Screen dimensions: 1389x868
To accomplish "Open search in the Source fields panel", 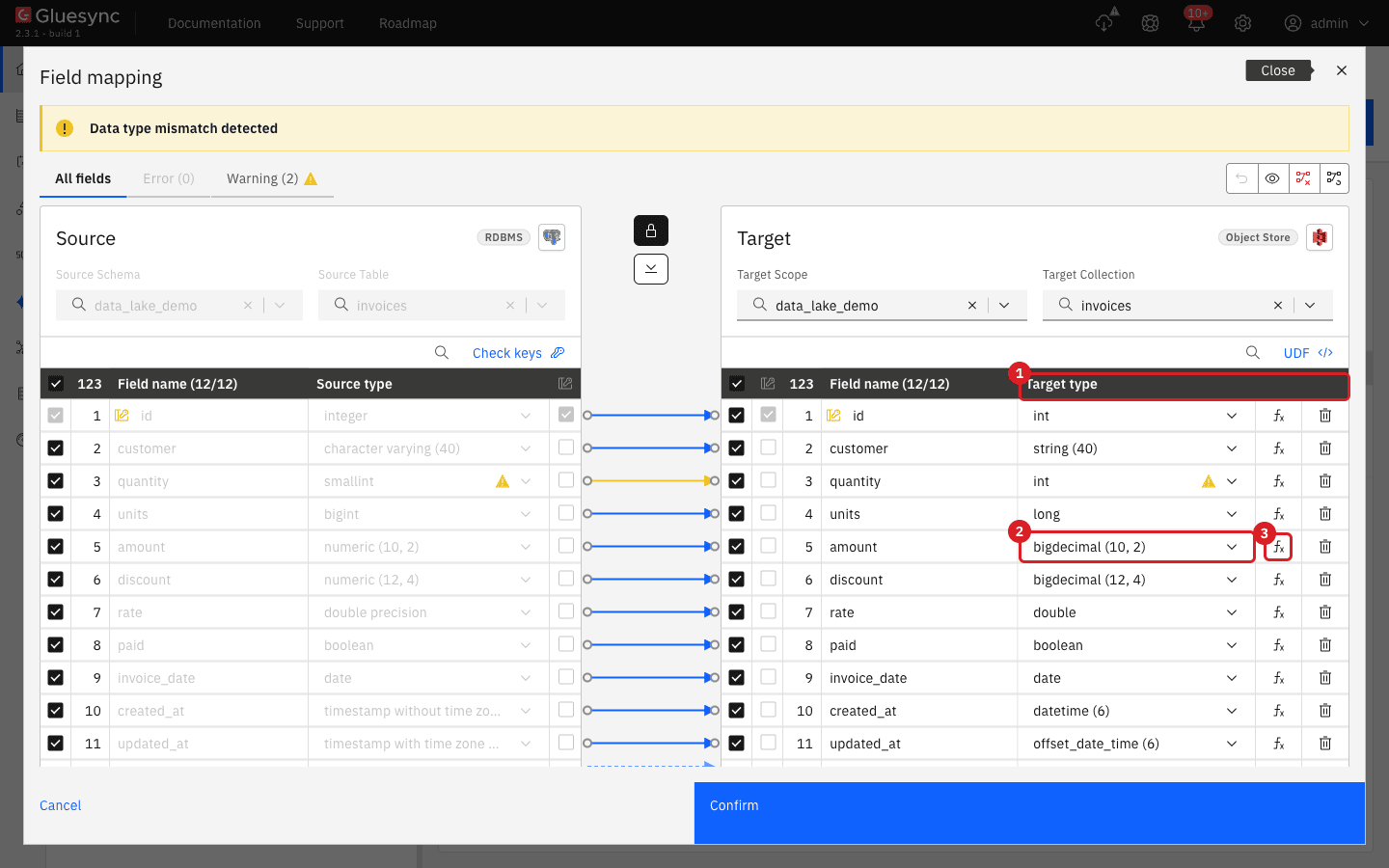I will pyautogui.click(x=442, y=353).
